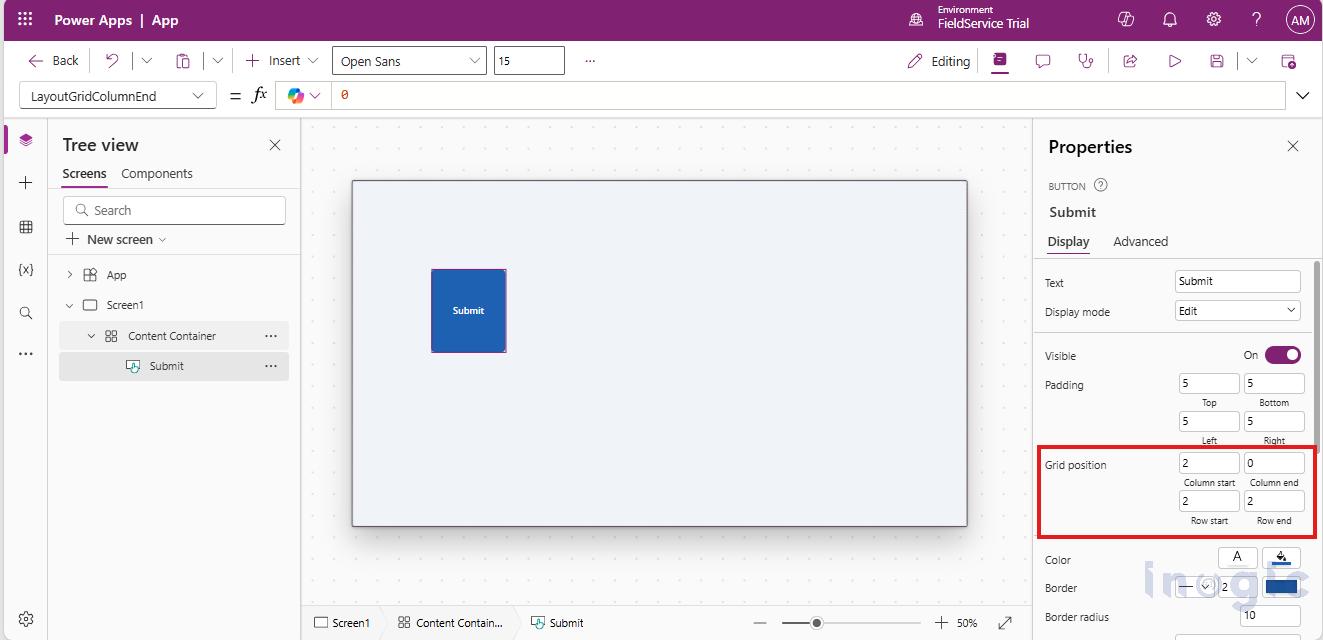
Task: Open the Data sources panel
Action: 25,226
